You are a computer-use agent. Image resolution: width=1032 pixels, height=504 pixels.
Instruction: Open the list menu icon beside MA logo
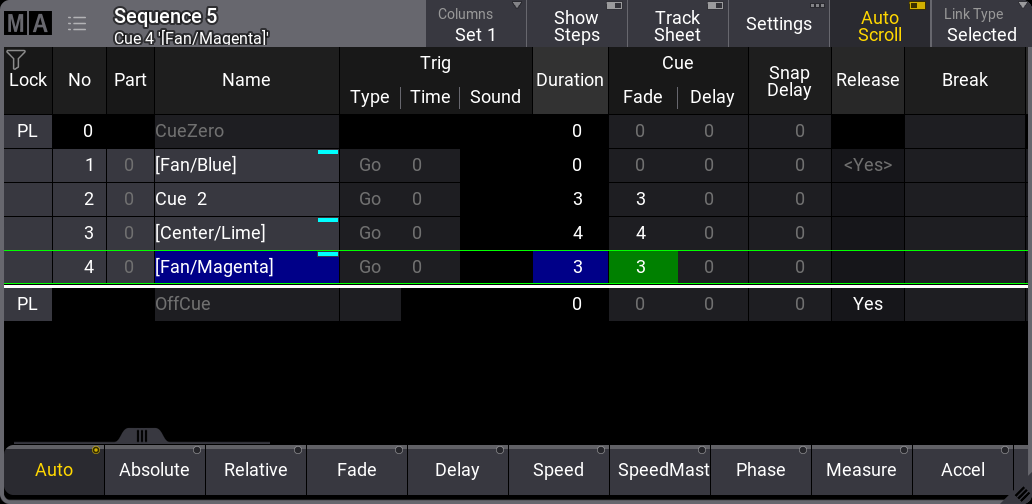pos(77,24)
